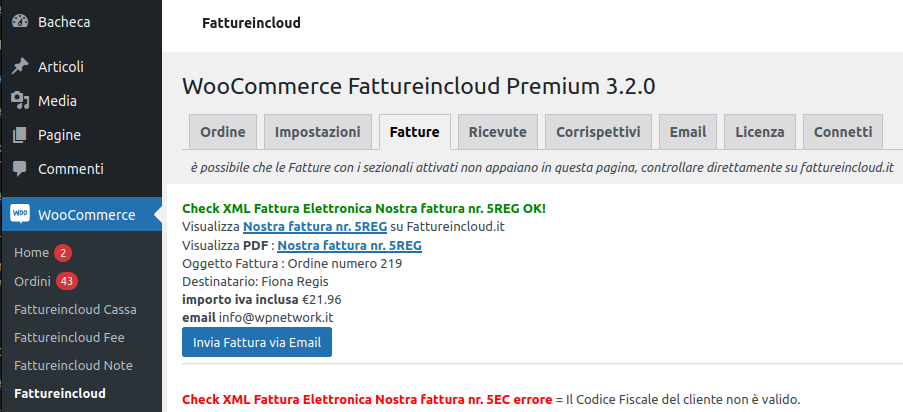Click the Articoli pushpin icon
Viewport: 903px width, 412px height.
[20, 66]
